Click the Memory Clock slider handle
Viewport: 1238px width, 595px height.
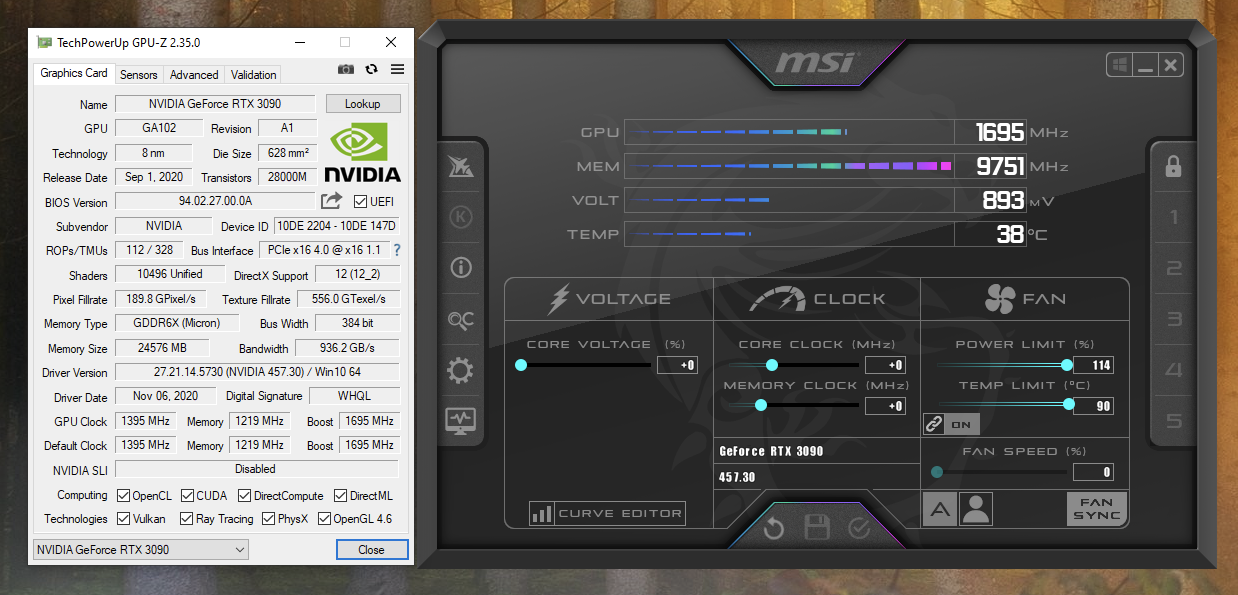[761, 405]
